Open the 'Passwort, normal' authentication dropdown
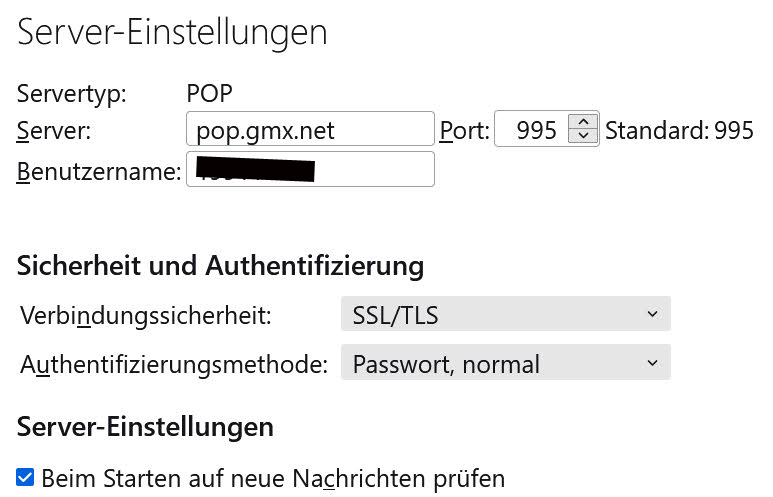Image resolution: width=773 pixels, height=497 pixels. (505, 363)
